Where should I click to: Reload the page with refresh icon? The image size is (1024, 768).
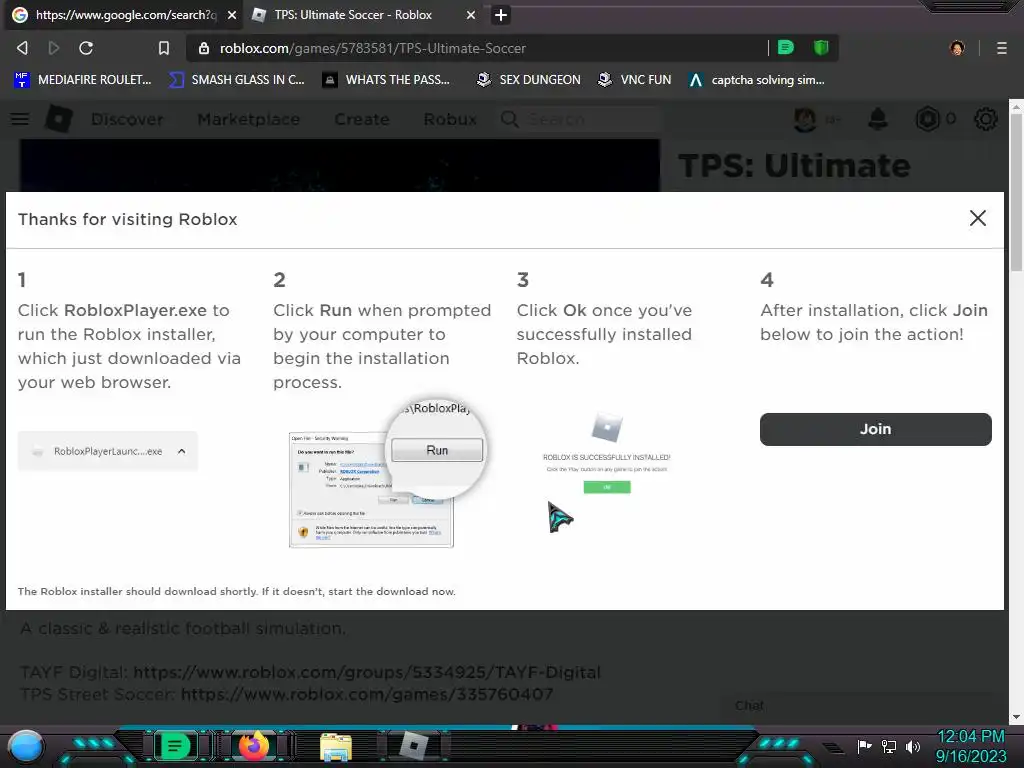tap(86, 48)
